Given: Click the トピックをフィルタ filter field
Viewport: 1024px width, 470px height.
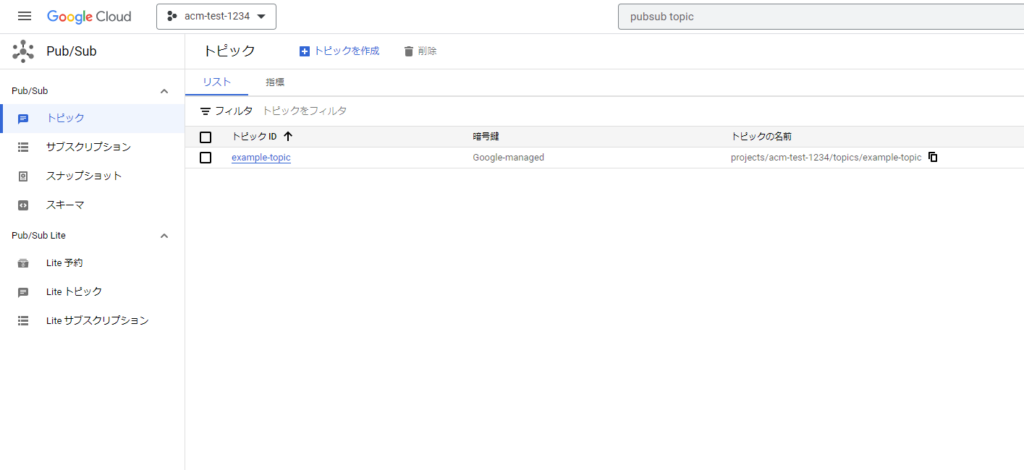Looking at the screenshot, I should pyautogui.click(x=304, y=111).
